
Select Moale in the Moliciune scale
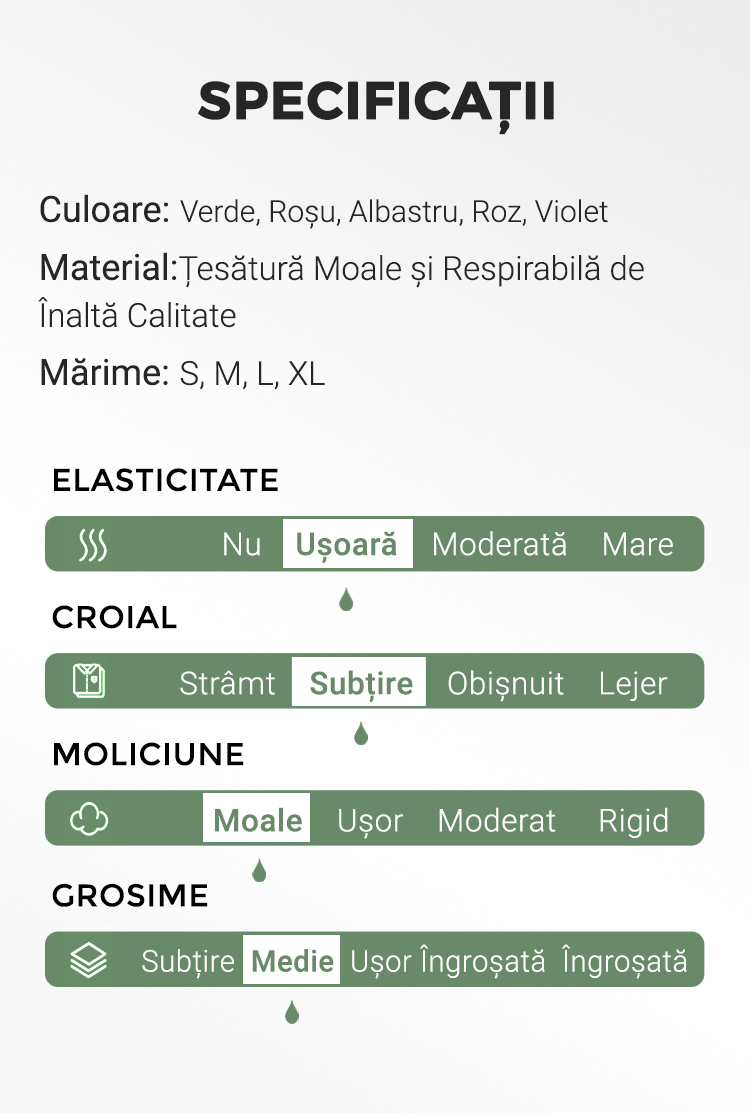click(256, 818)
